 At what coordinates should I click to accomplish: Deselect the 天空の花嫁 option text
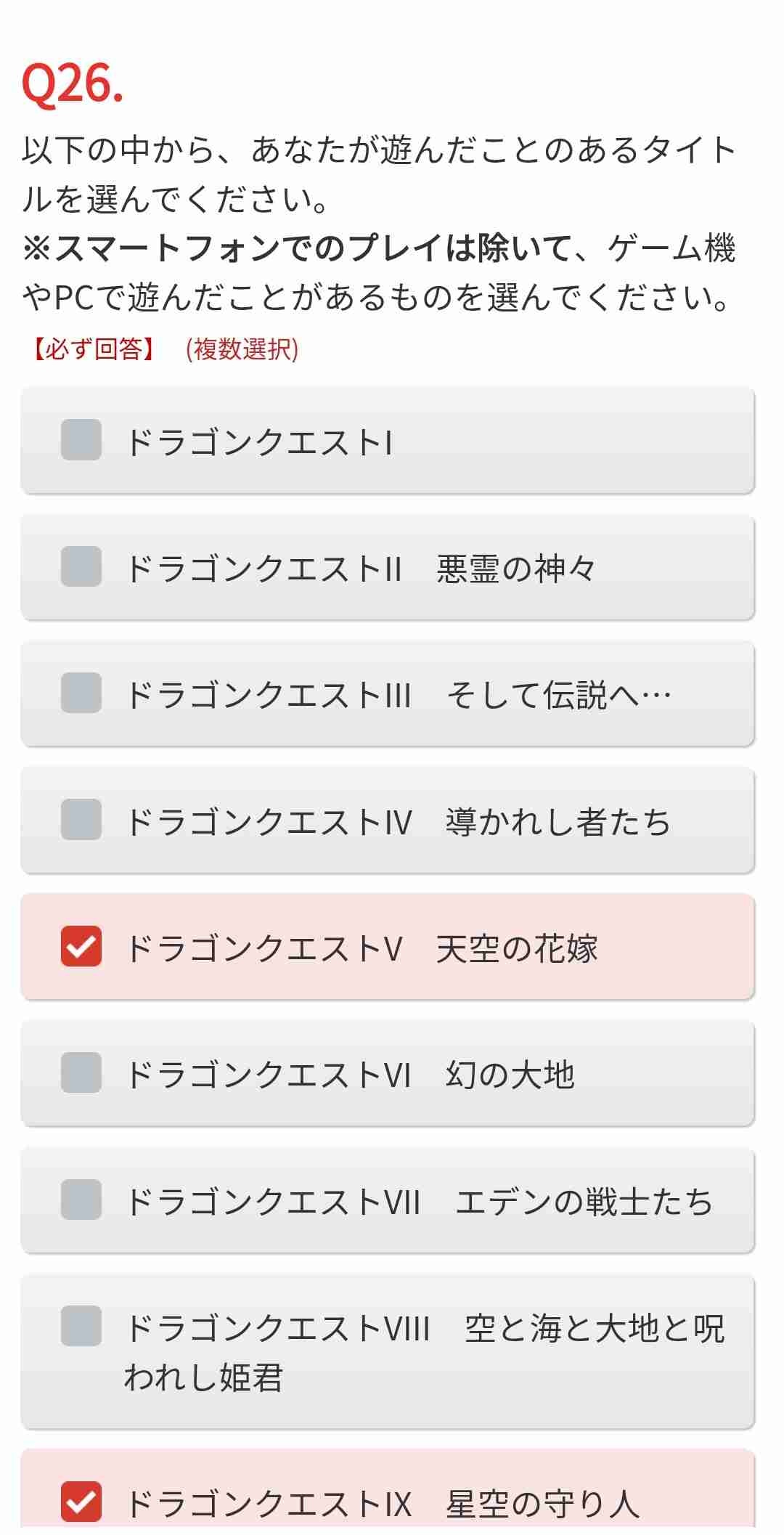coord(516,948)
